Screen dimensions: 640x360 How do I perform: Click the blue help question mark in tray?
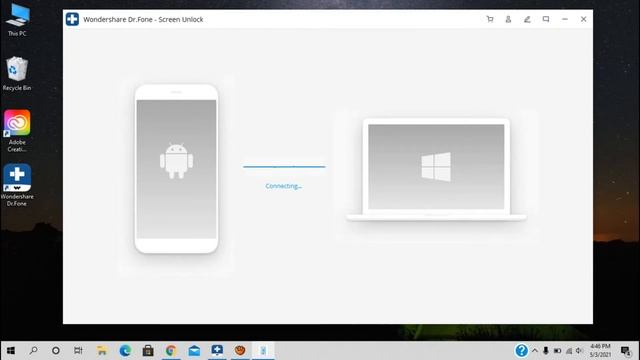(521, 351)
